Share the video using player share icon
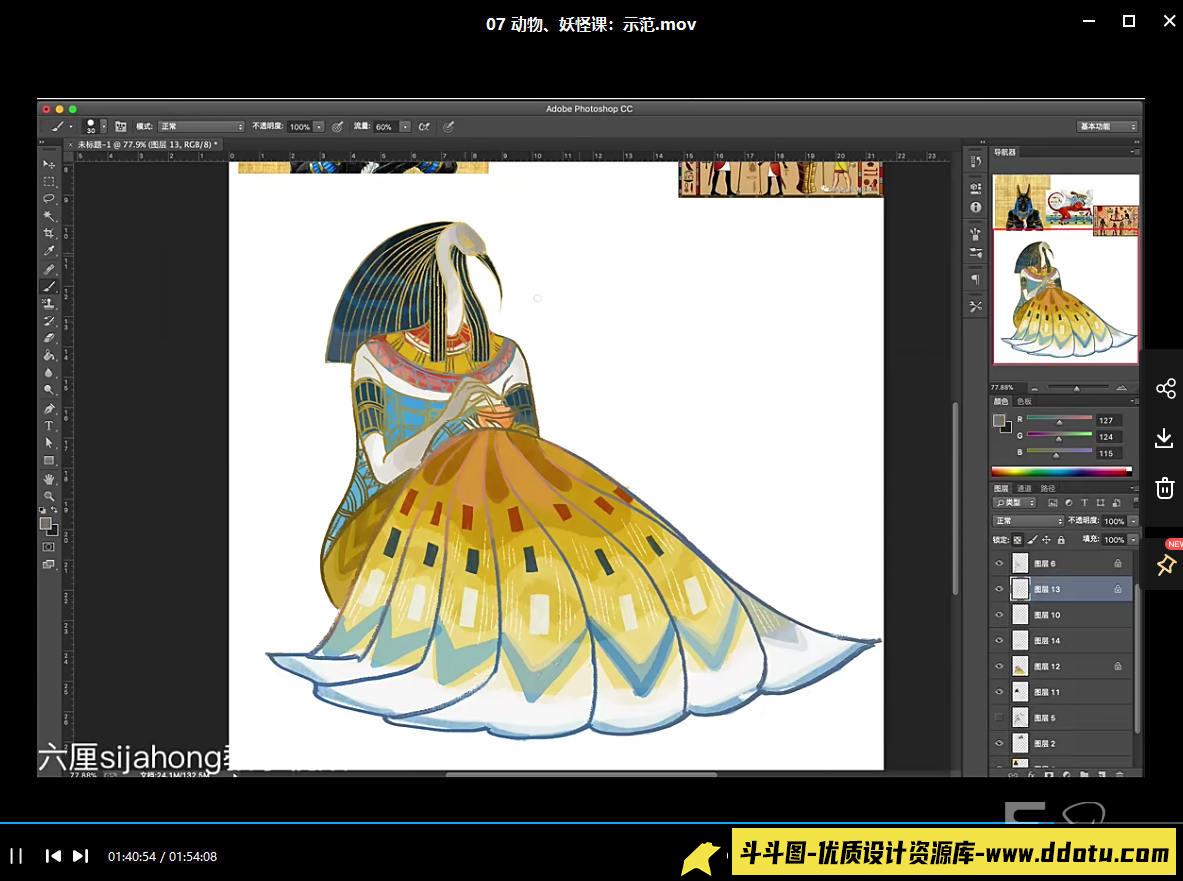1183x881 pixels. click(1165, 388)
